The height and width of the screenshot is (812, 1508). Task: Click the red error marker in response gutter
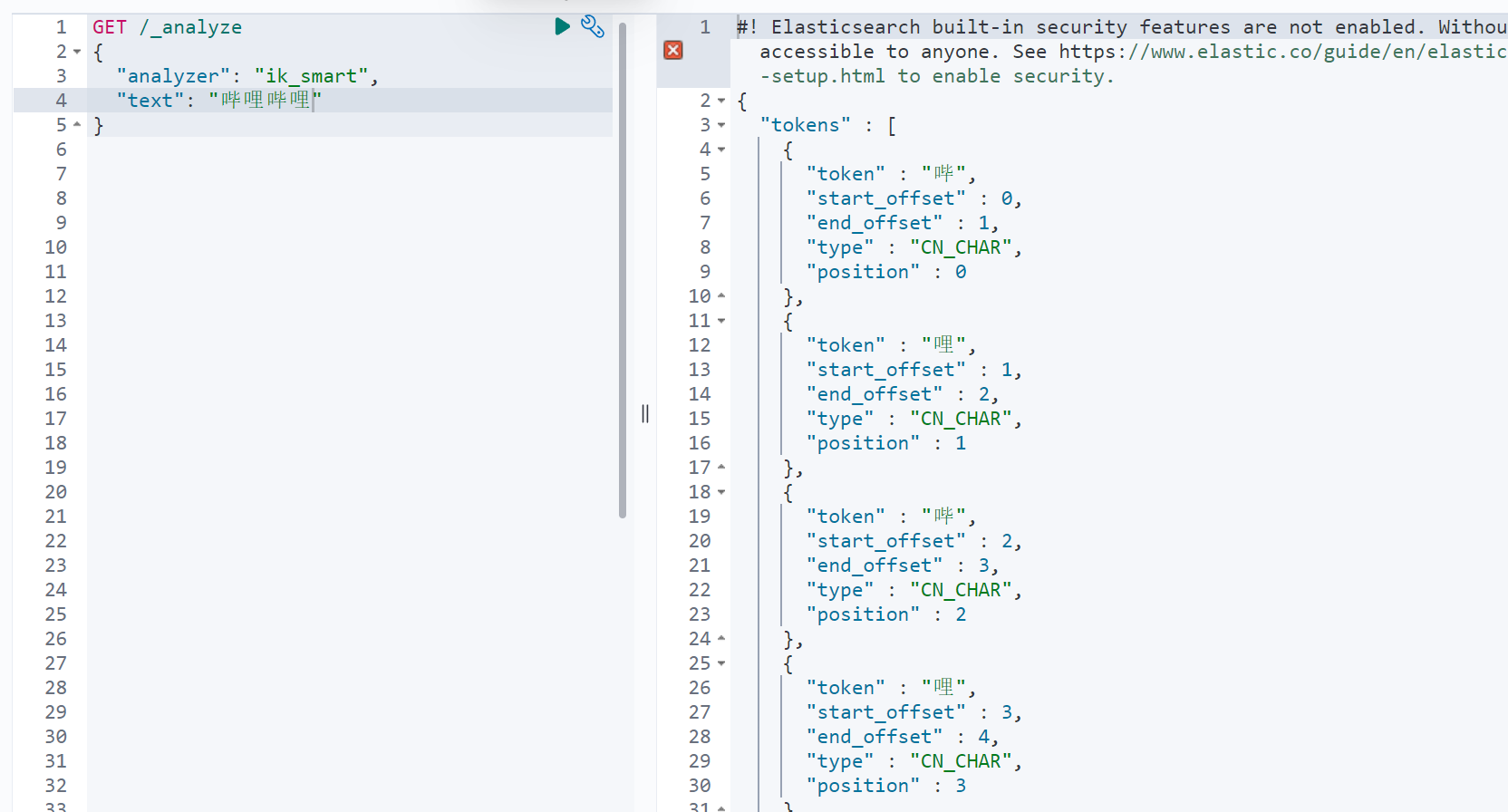pos(673,50)
